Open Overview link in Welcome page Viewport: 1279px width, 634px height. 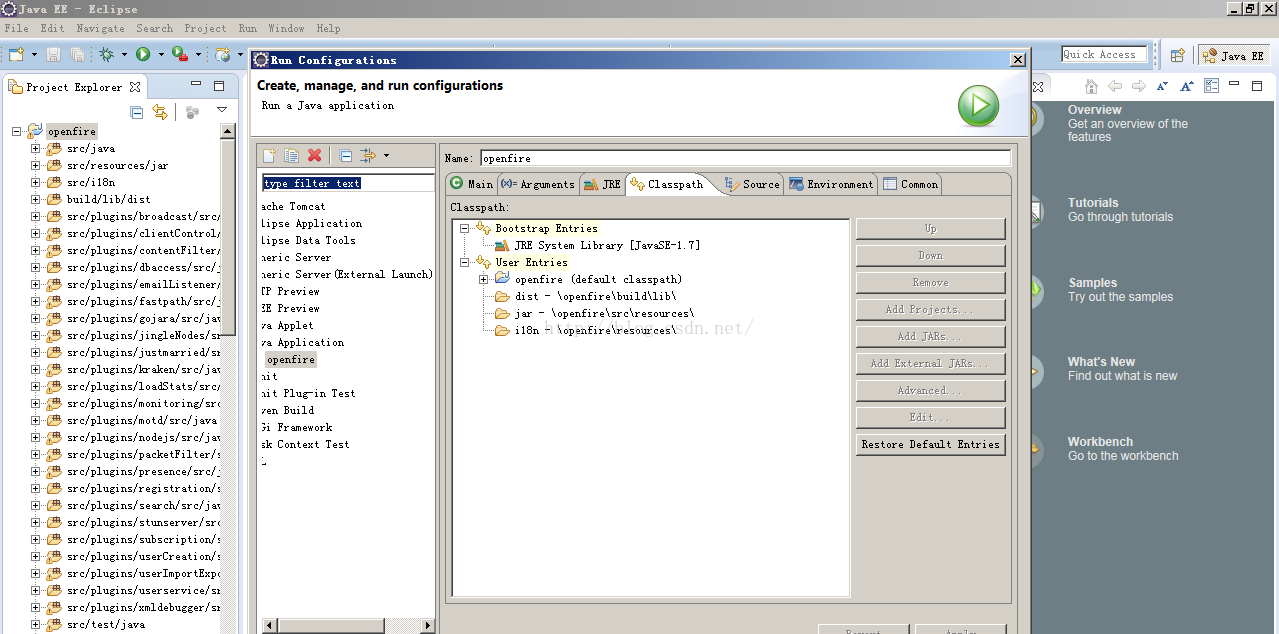(1094, 110)
